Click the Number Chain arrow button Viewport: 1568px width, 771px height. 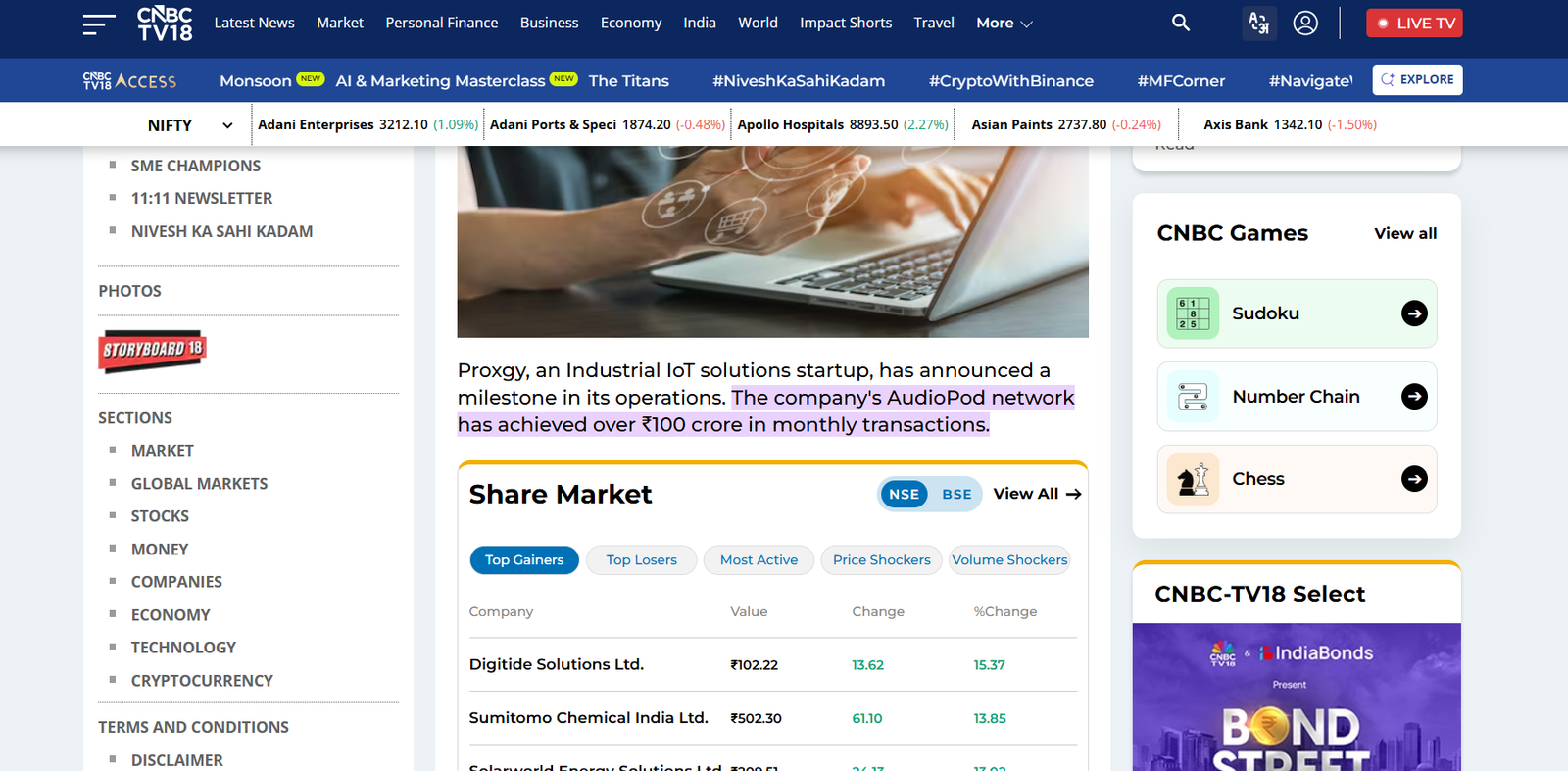[1414, 397]
